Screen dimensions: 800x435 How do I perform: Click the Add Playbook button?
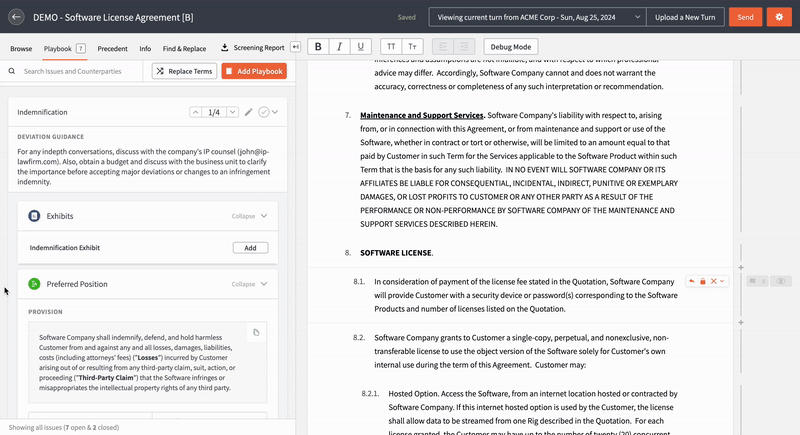tap(254, 71)
